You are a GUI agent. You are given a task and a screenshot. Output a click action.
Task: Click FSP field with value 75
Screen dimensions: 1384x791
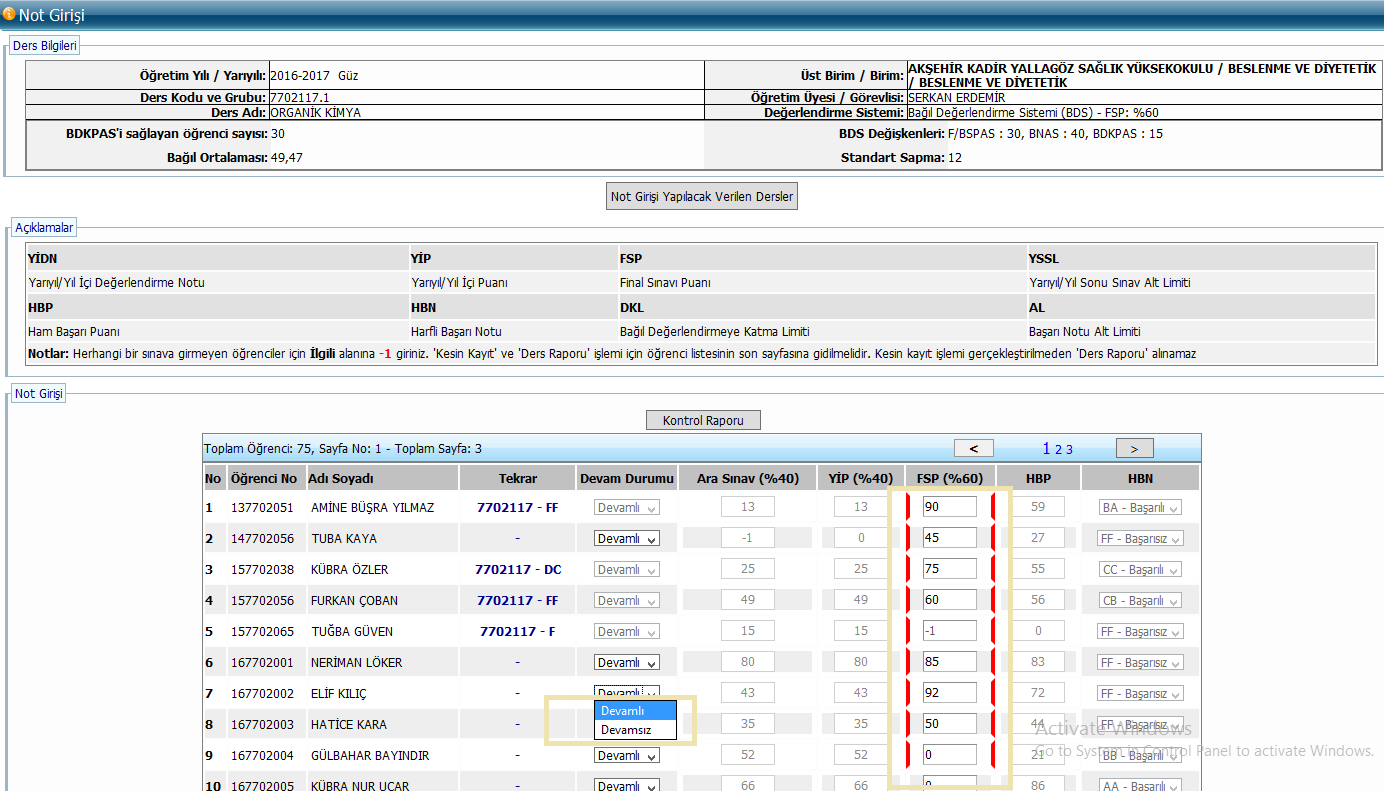(x=950, y=569)
